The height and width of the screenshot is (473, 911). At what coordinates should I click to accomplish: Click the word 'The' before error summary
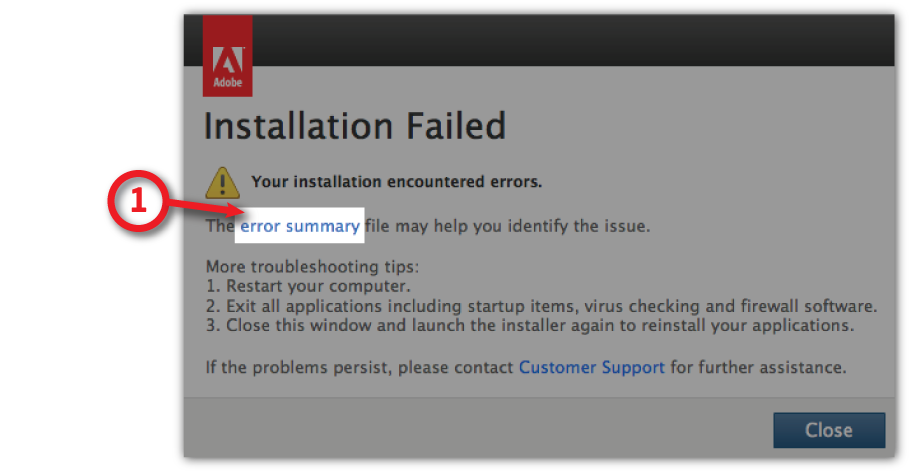click(x=219, y=226)
